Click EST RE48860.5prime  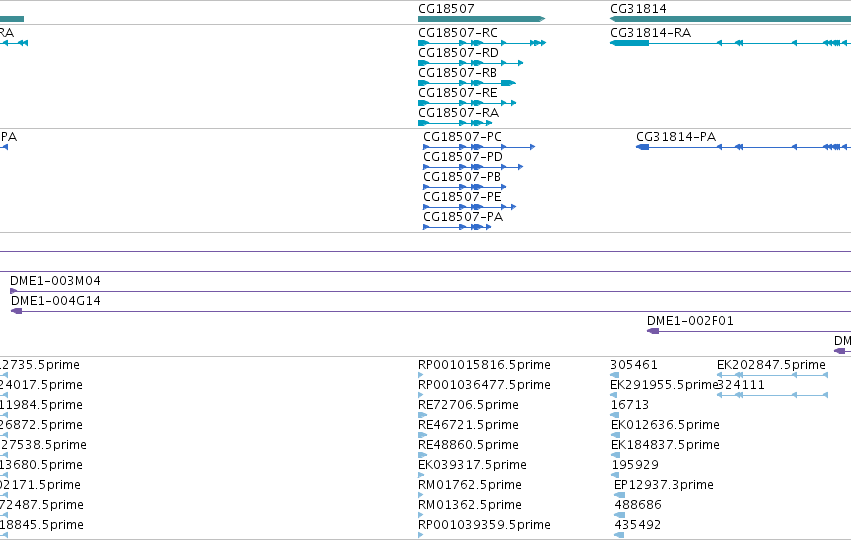(x=468, y=446)
